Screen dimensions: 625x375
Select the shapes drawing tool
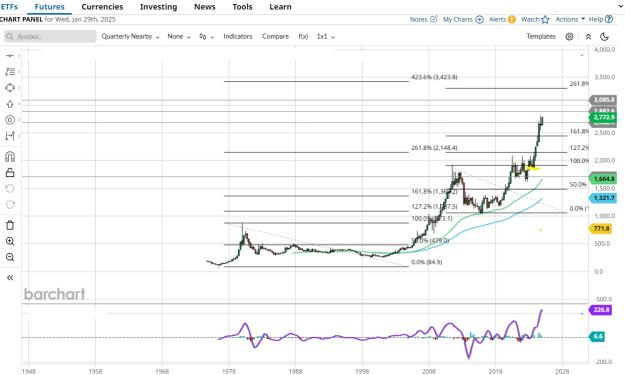[10, 88]
